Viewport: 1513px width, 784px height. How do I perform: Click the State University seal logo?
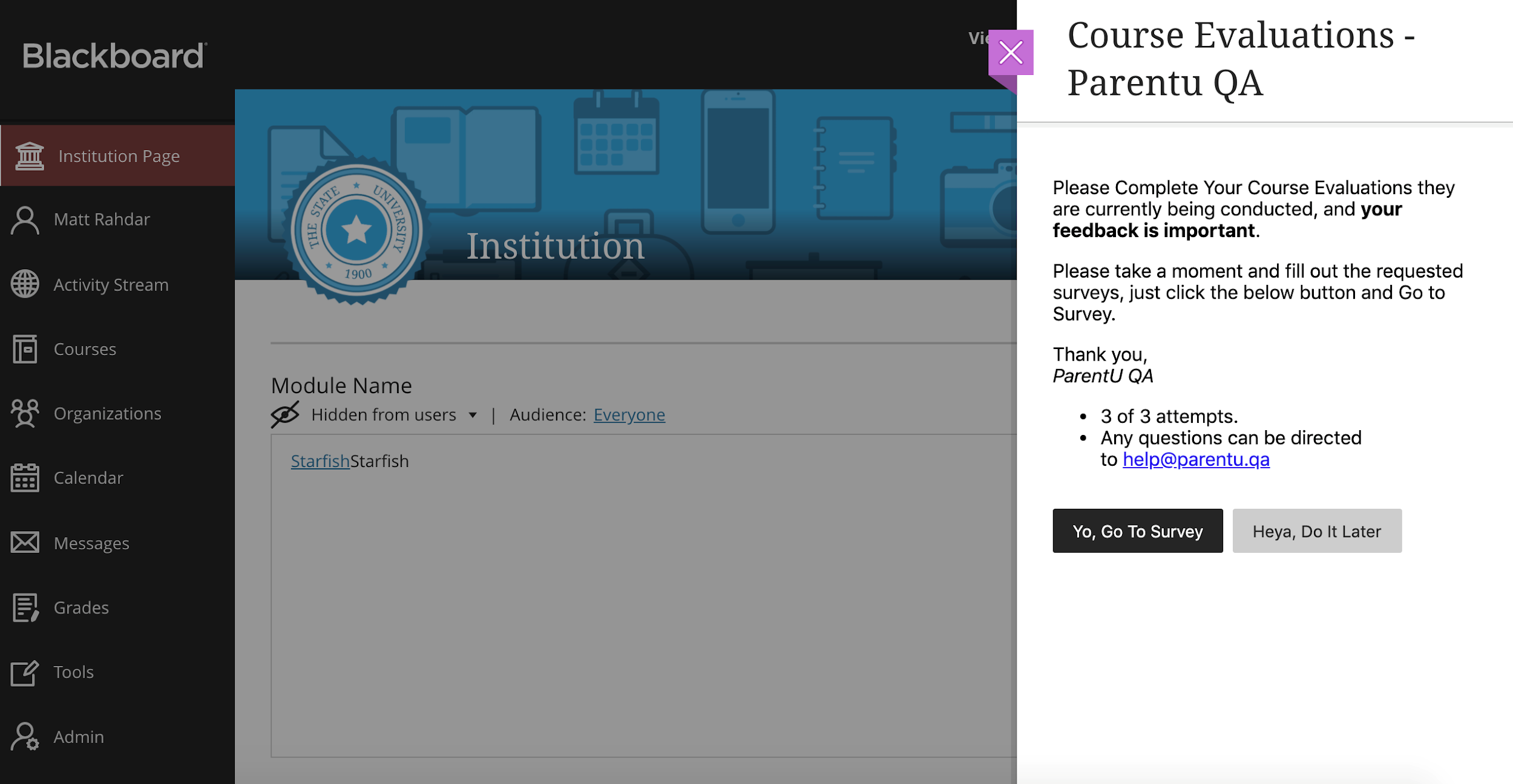click(356, 230)
